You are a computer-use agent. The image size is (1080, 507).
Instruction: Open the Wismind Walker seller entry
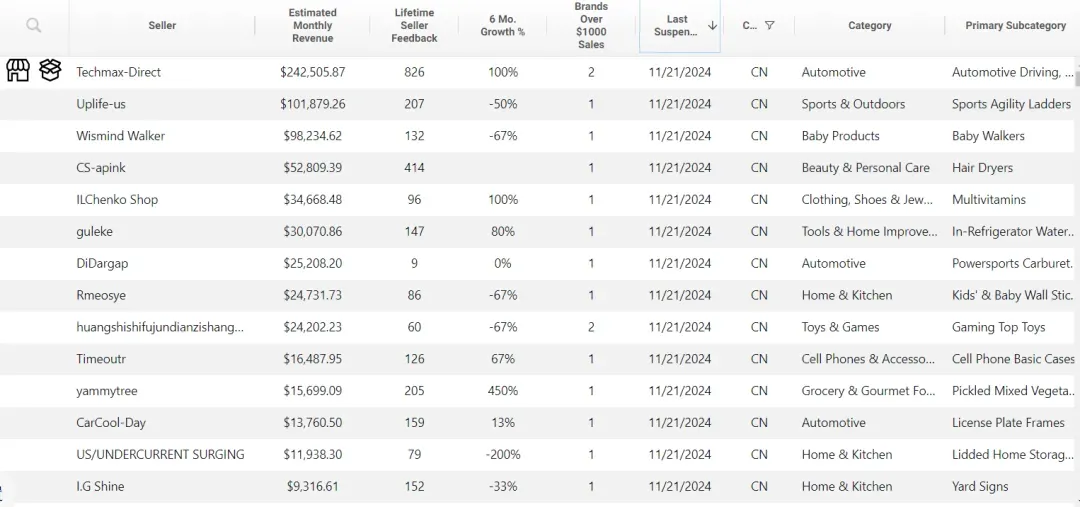(121, 136)
